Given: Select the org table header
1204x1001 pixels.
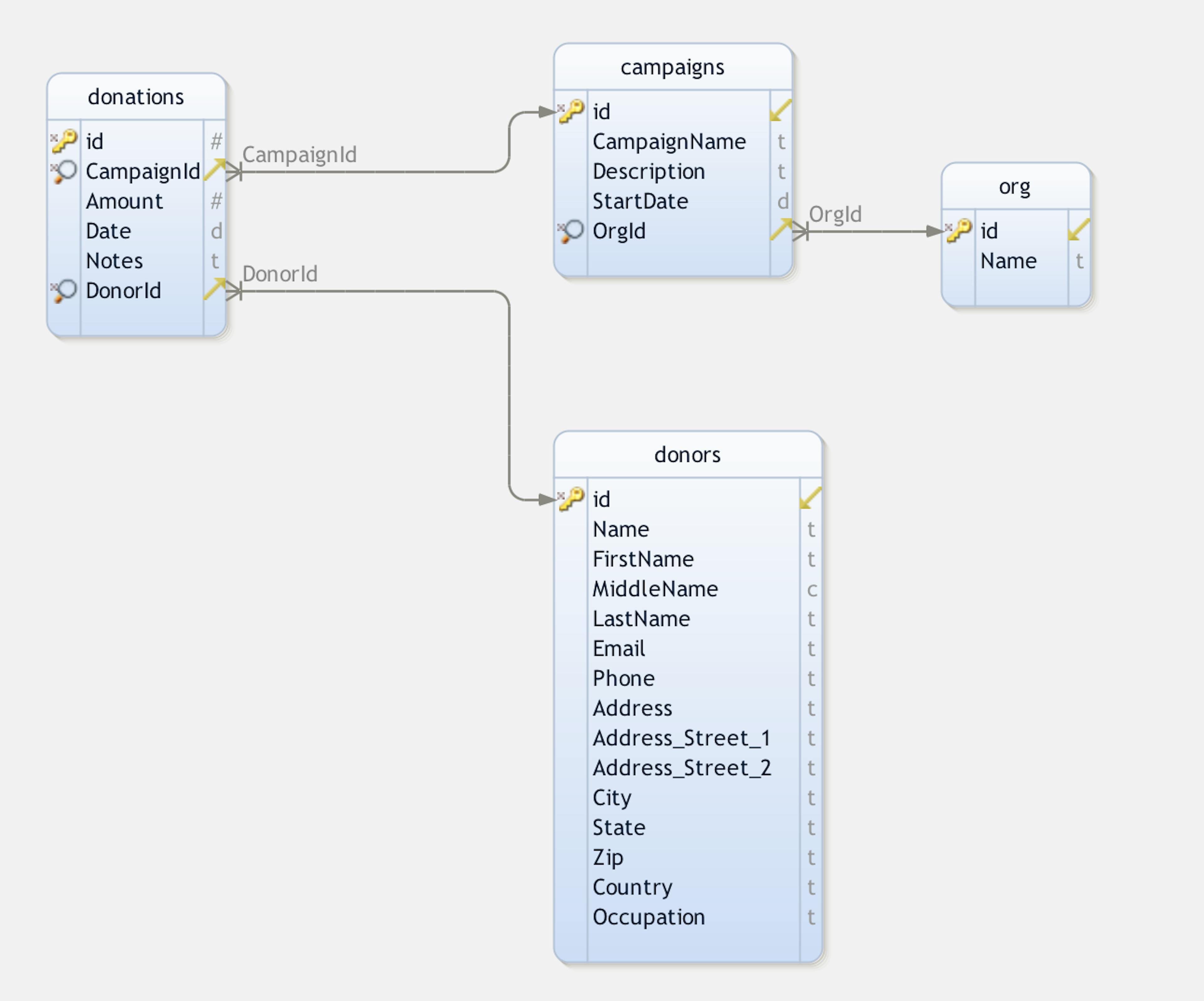Looking at the screenshot, I should coord(1015,186).
